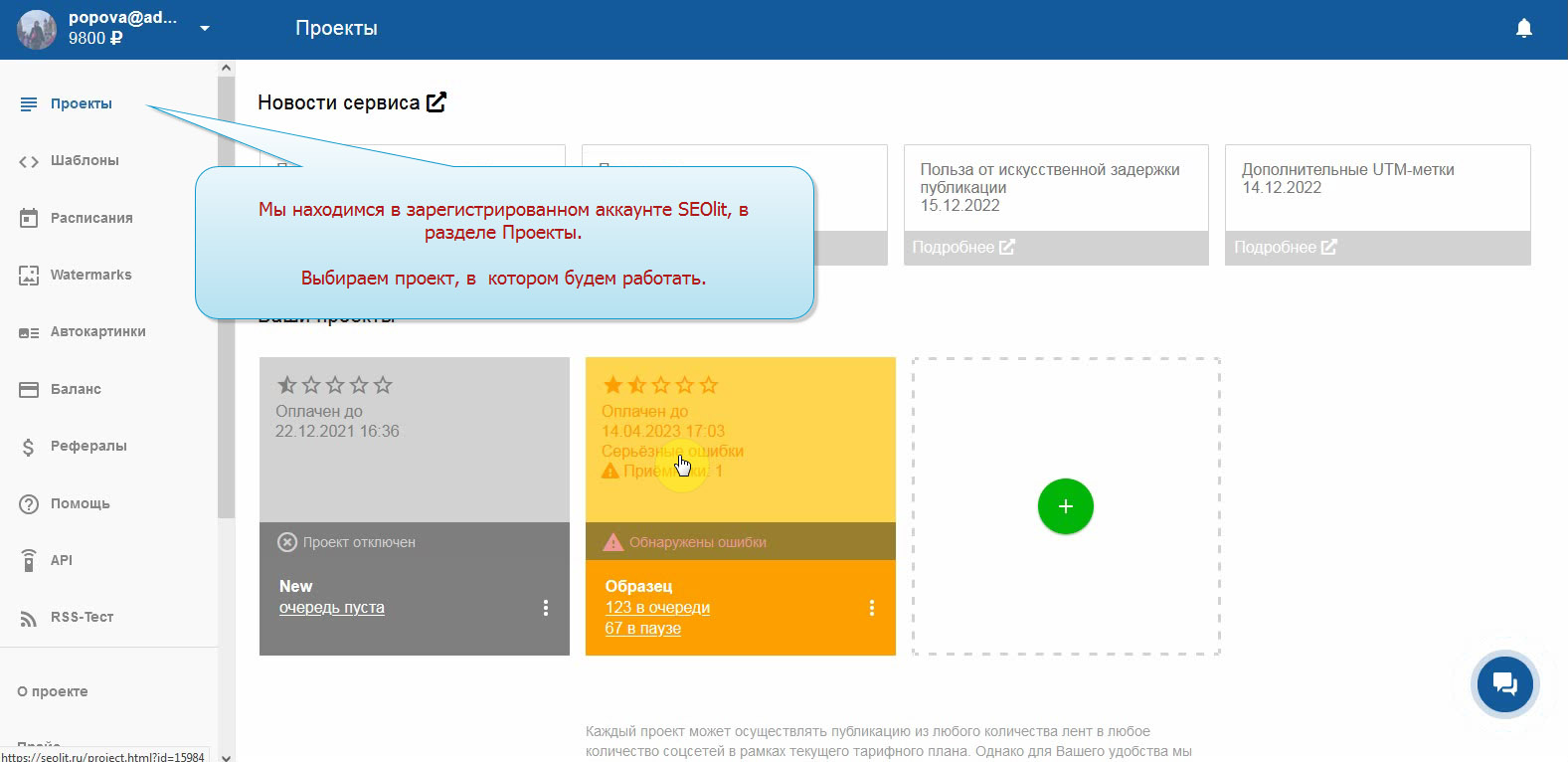Click the Помощь question mark icon
This screenshot has height=762, width=1568.
[x=29, y=503]
